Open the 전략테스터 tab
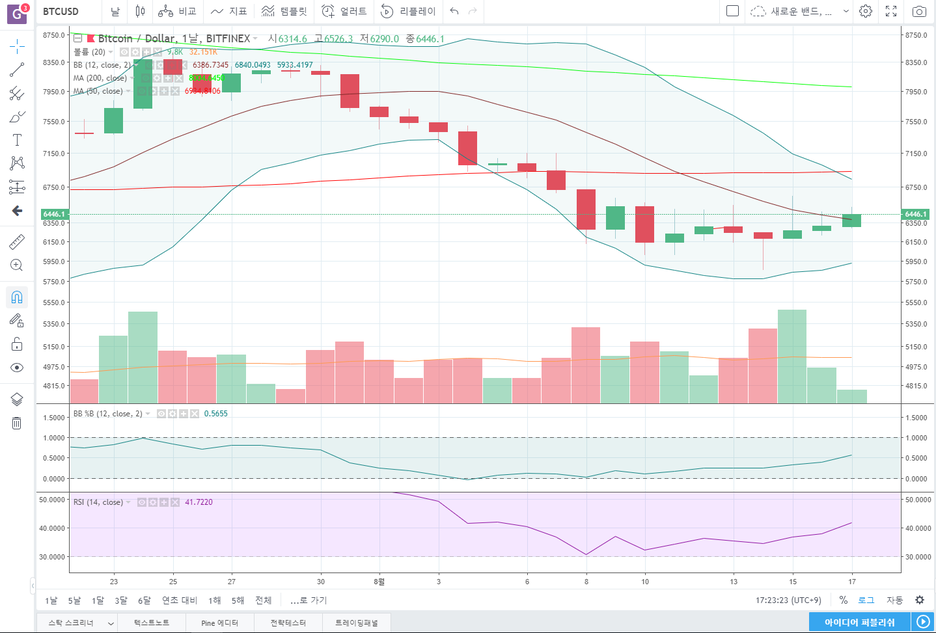Screen dimensions: 936x633 coord(288,623)
